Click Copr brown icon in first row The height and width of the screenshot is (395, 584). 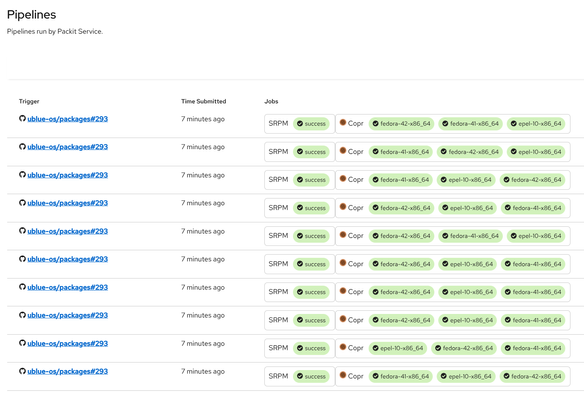343,122
